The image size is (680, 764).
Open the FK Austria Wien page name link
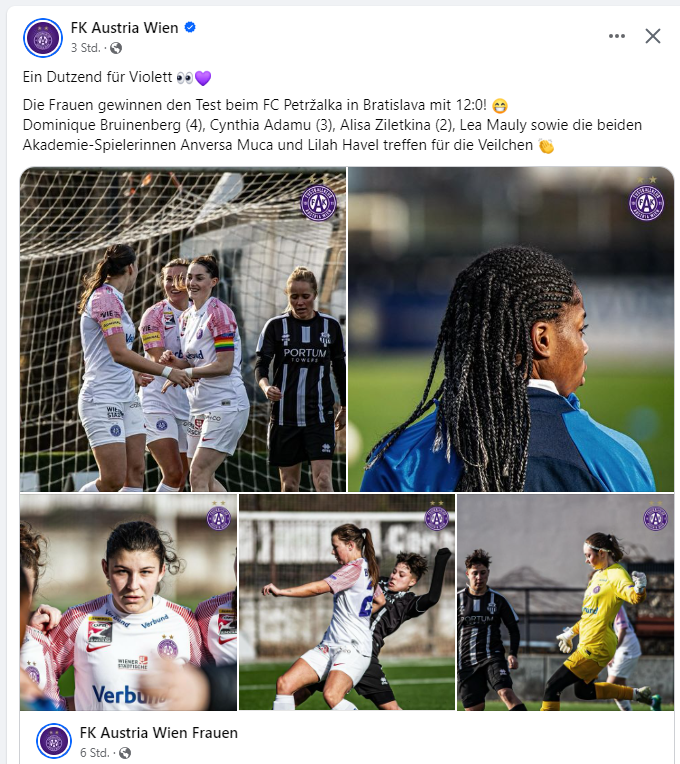click(125, 28)
